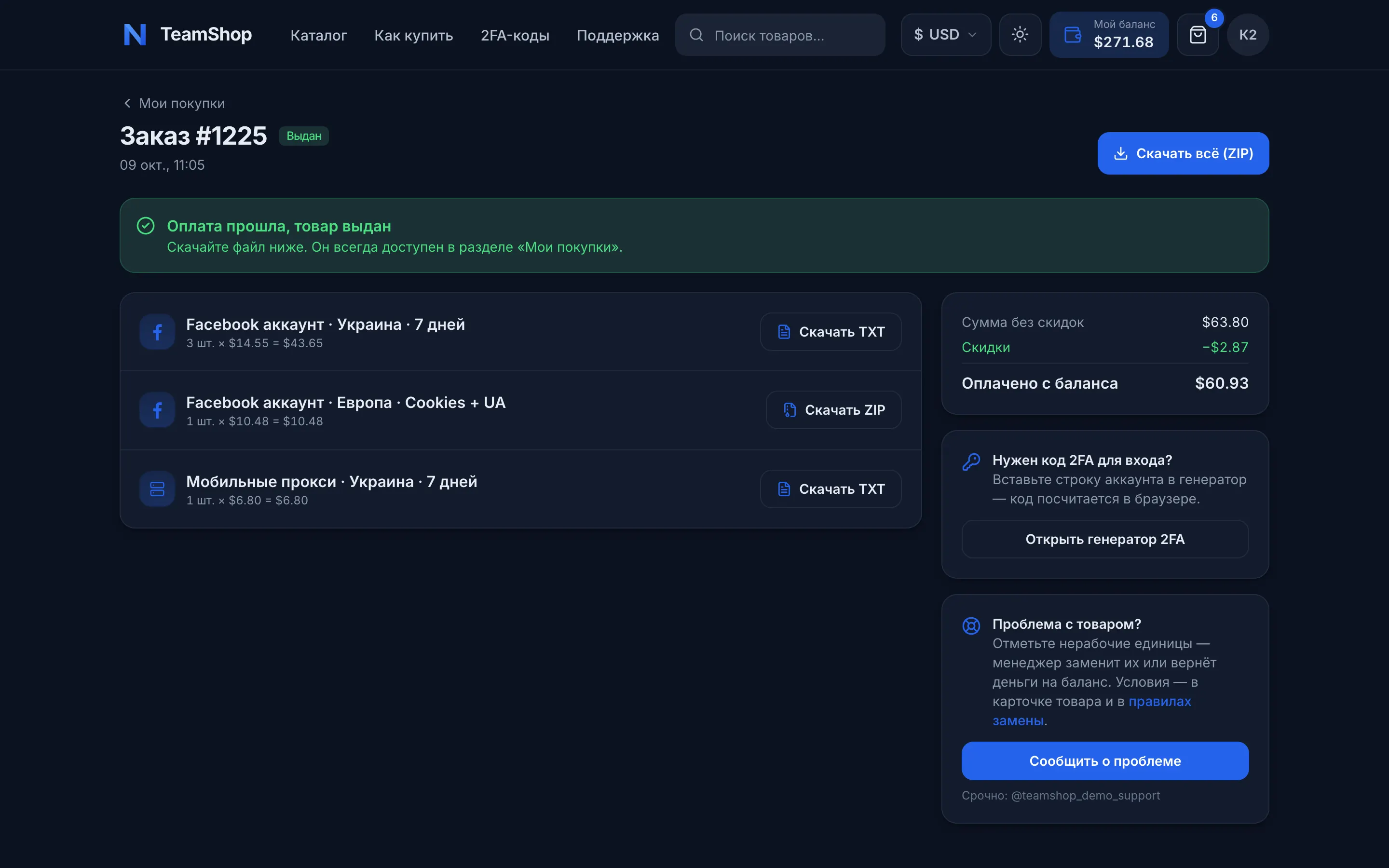
Task: Click the Выдан status badge
Action: pos(304,136)
